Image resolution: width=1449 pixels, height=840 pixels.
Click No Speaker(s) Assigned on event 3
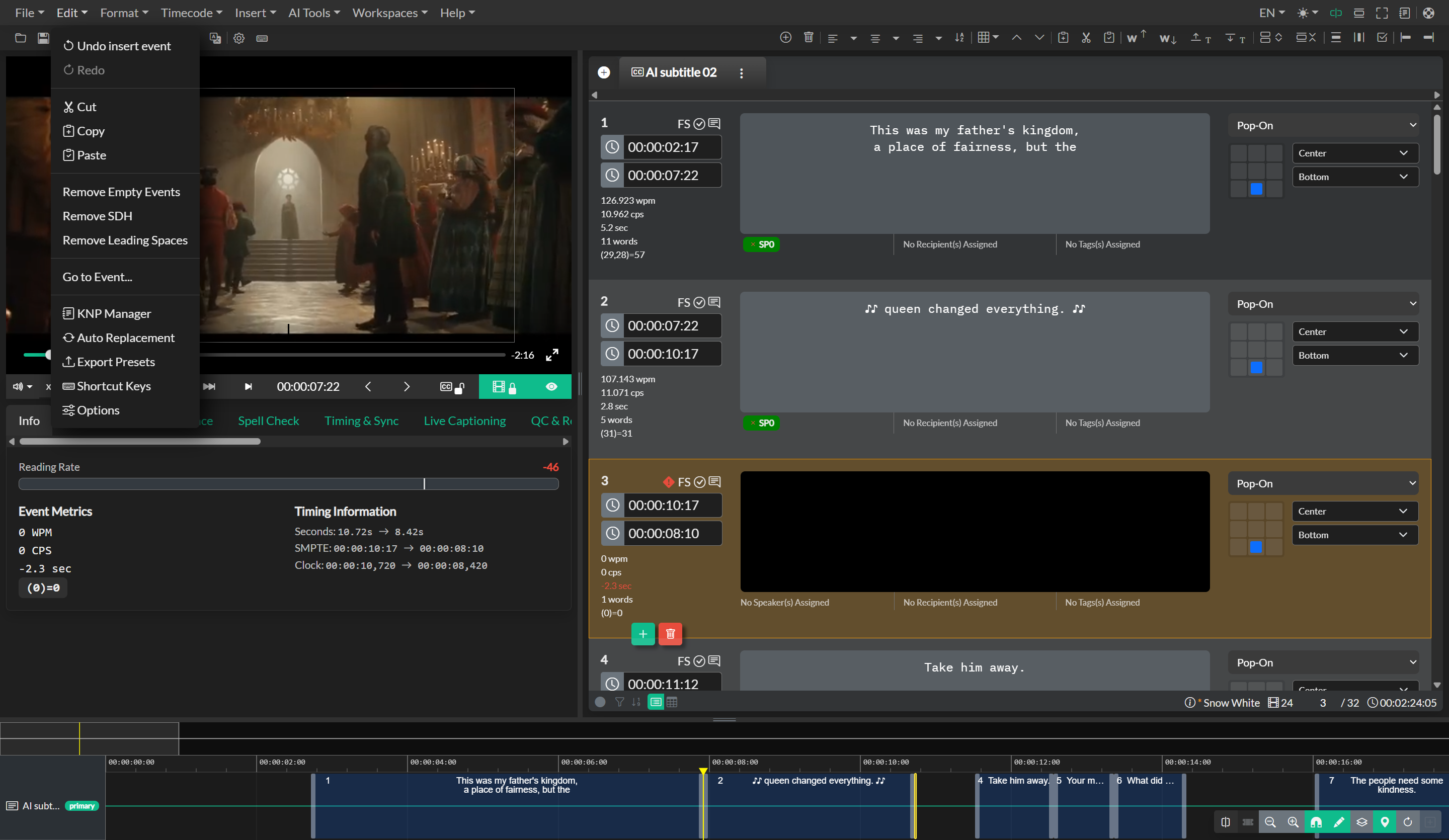784,603
